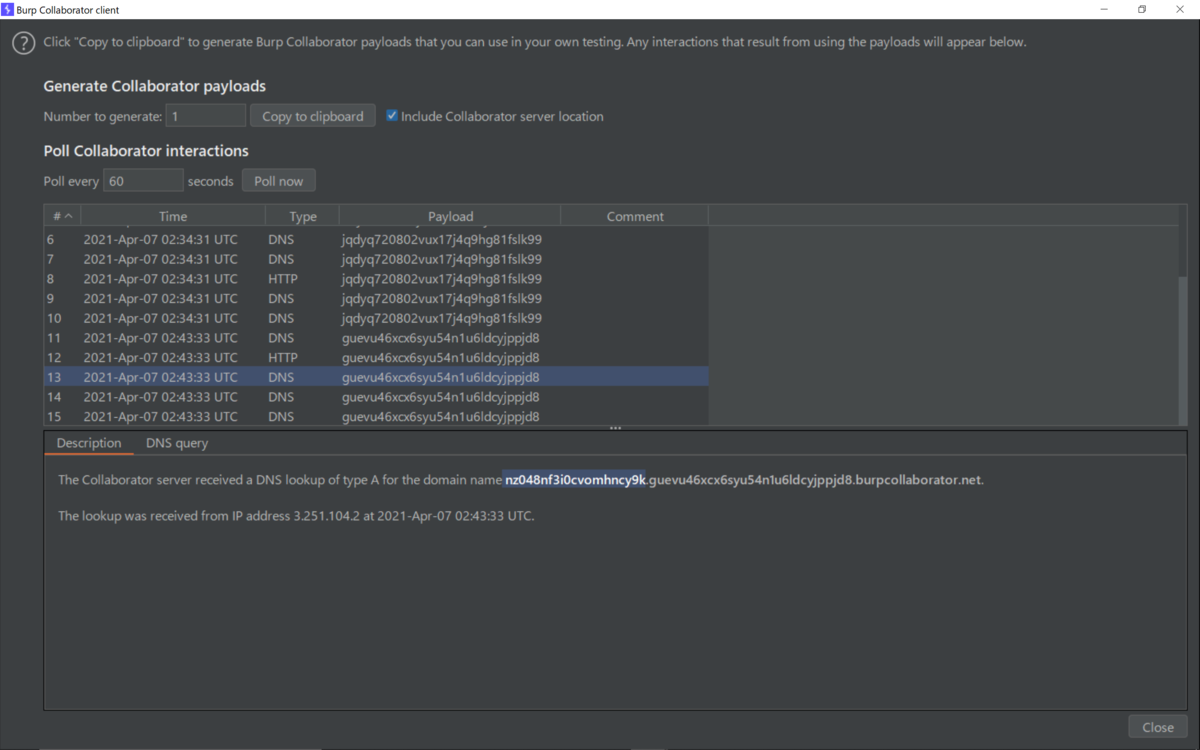Click the Poll now button

point(279,181)
